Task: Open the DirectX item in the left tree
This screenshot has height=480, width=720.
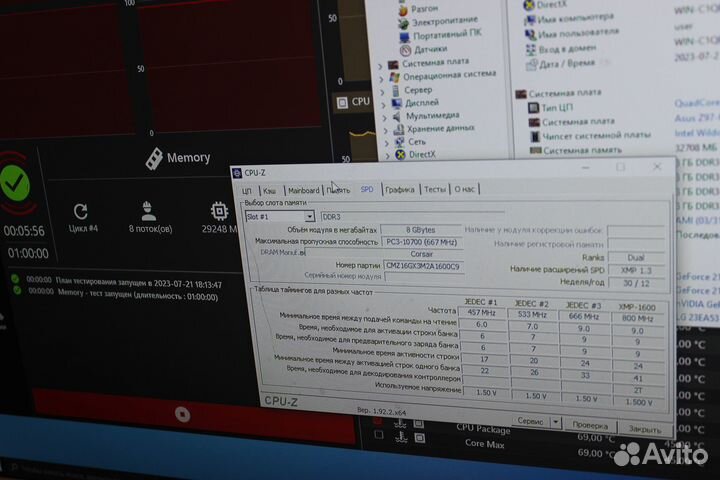Action: click(x=421, y=154)
